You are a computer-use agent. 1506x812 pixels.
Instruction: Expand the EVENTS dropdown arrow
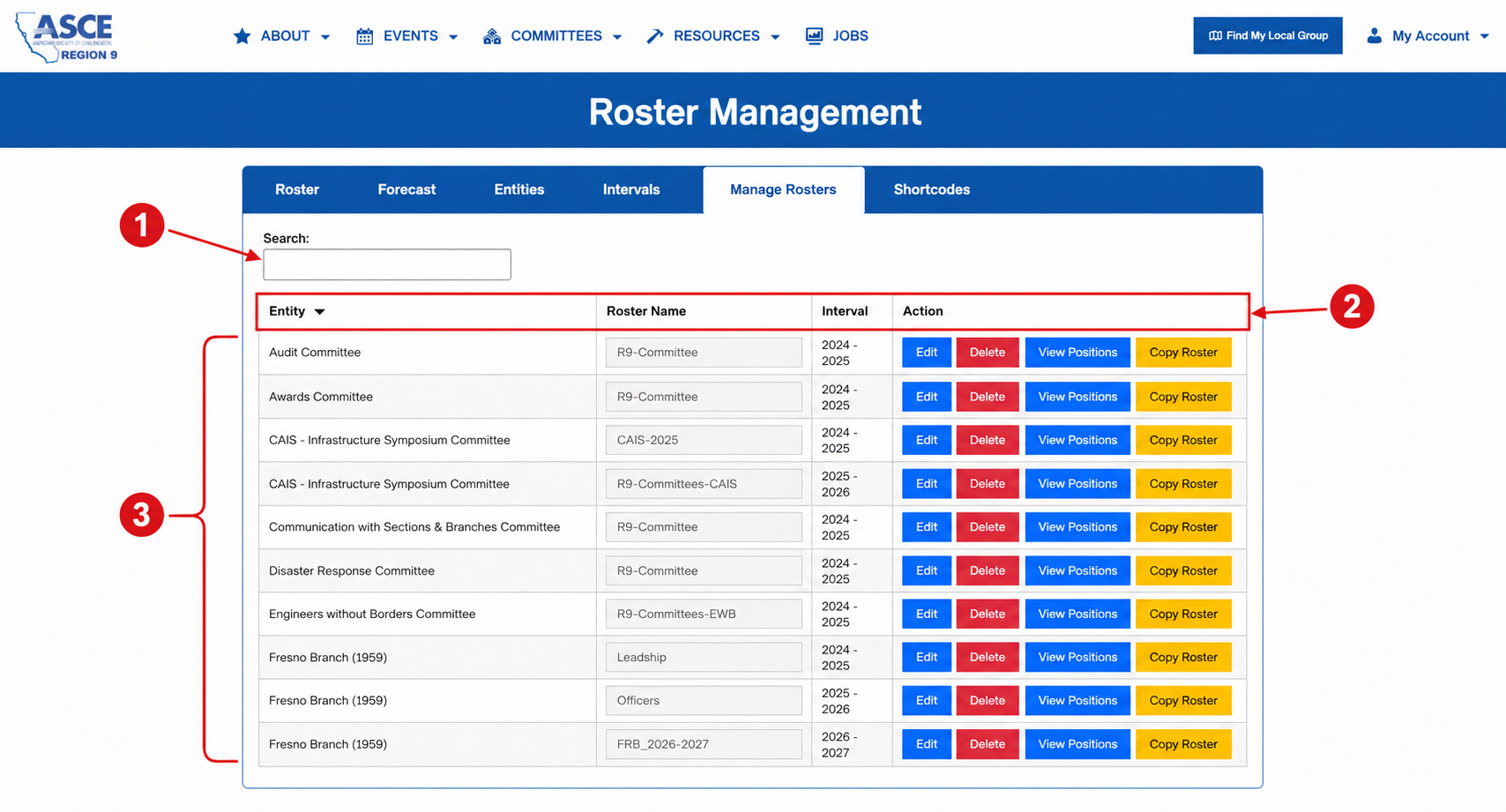453,37
